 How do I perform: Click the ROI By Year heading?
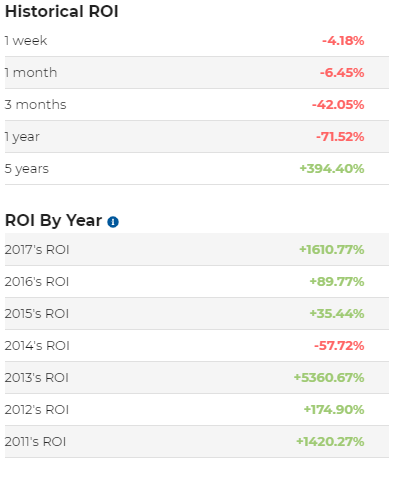[53, 220]
